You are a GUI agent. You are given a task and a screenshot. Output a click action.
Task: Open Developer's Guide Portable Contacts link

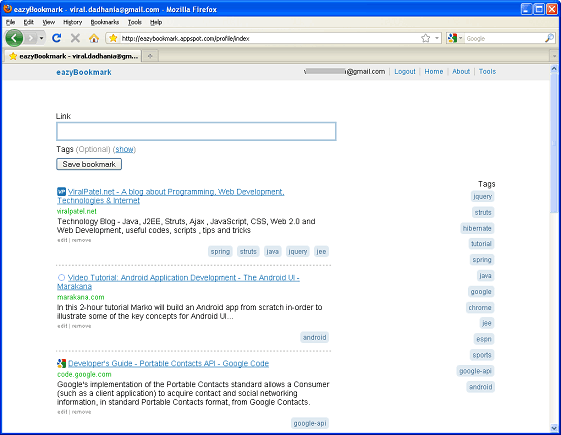tap(169, 363)
